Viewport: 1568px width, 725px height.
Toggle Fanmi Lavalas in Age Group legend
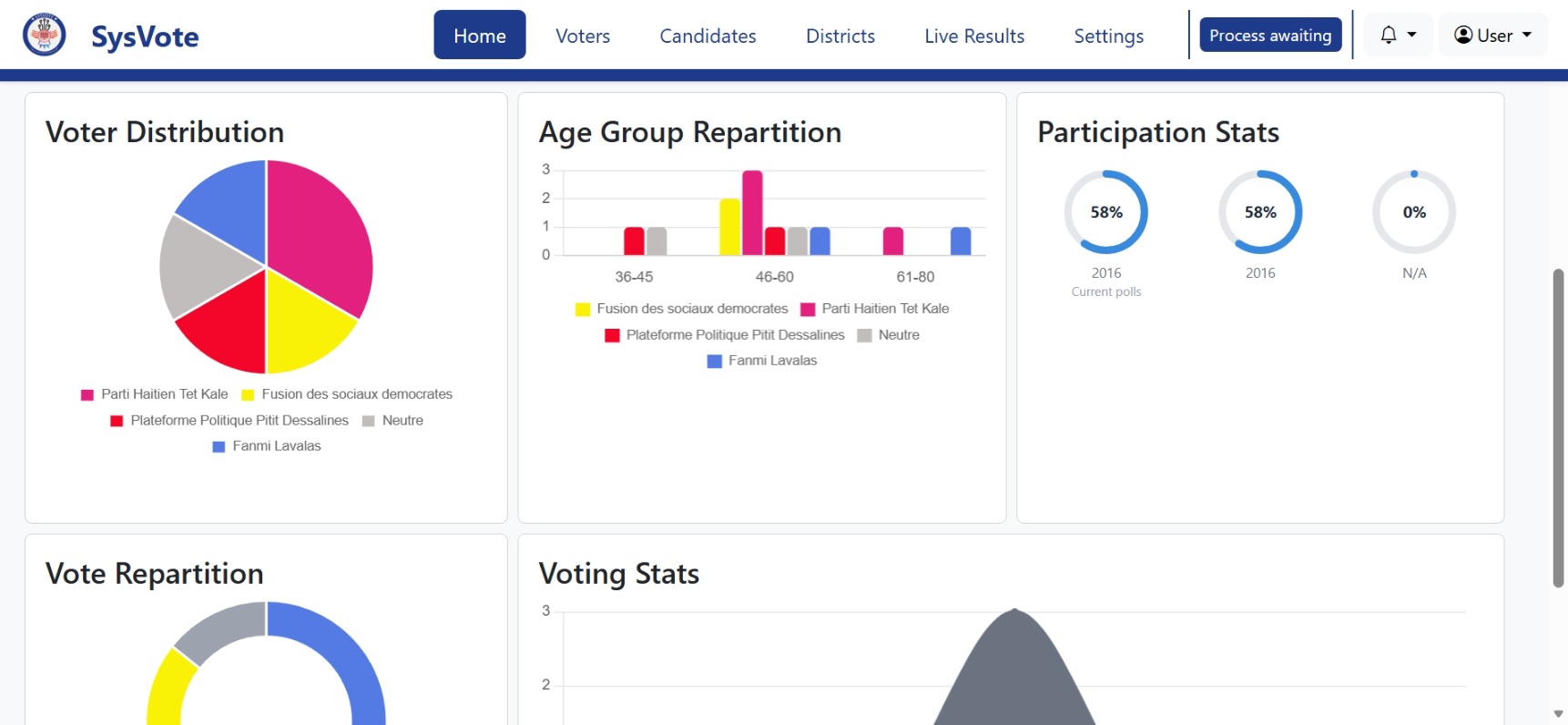click(762, 361)
